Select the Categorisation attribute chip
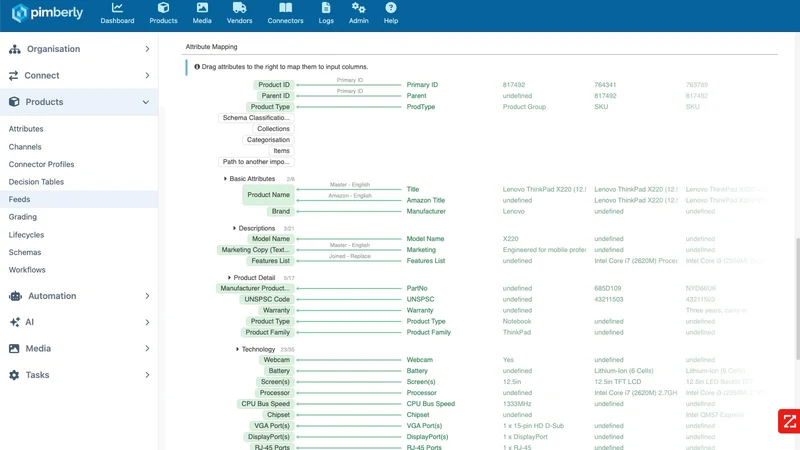 pyautogui.click(x=268, y=140)
